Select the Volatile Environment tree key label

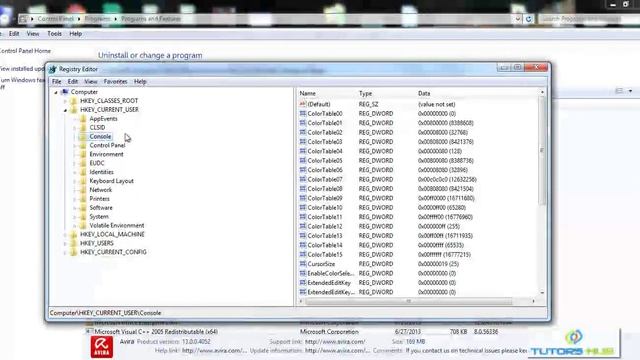tap(117, 226)
